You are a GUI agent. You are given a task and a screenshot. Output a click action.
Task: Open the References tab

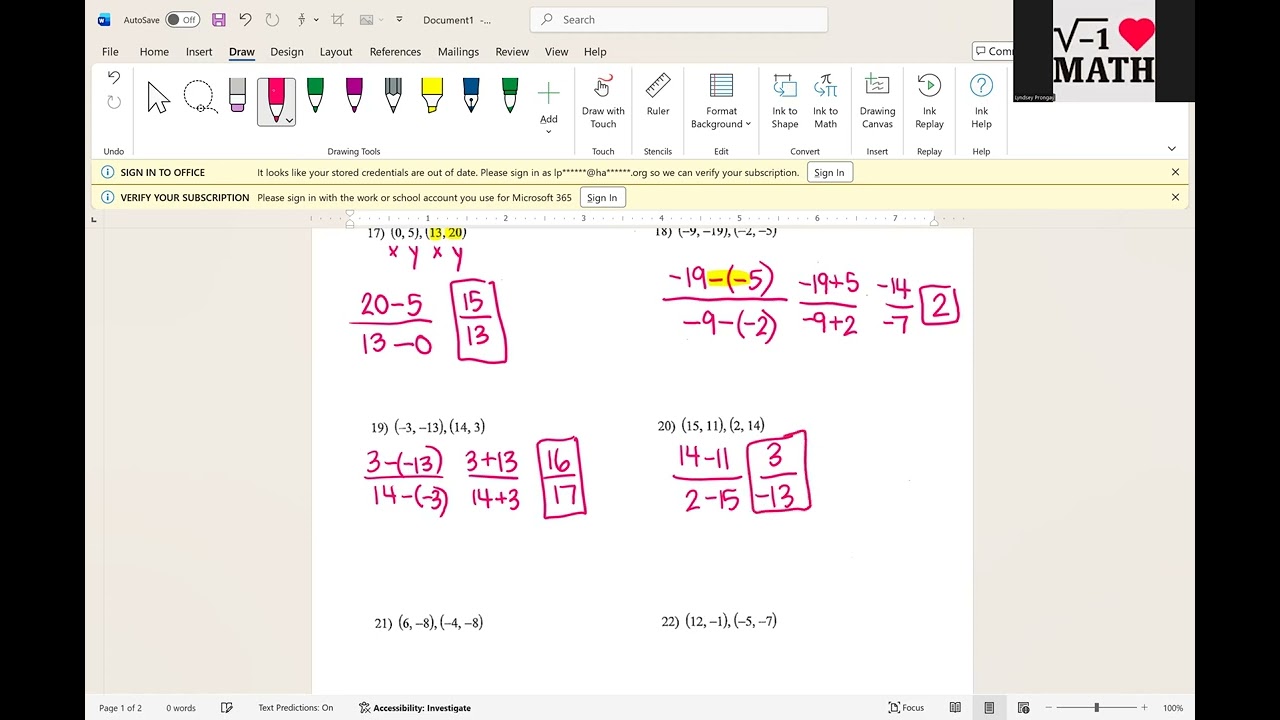(x=395, y=52)
